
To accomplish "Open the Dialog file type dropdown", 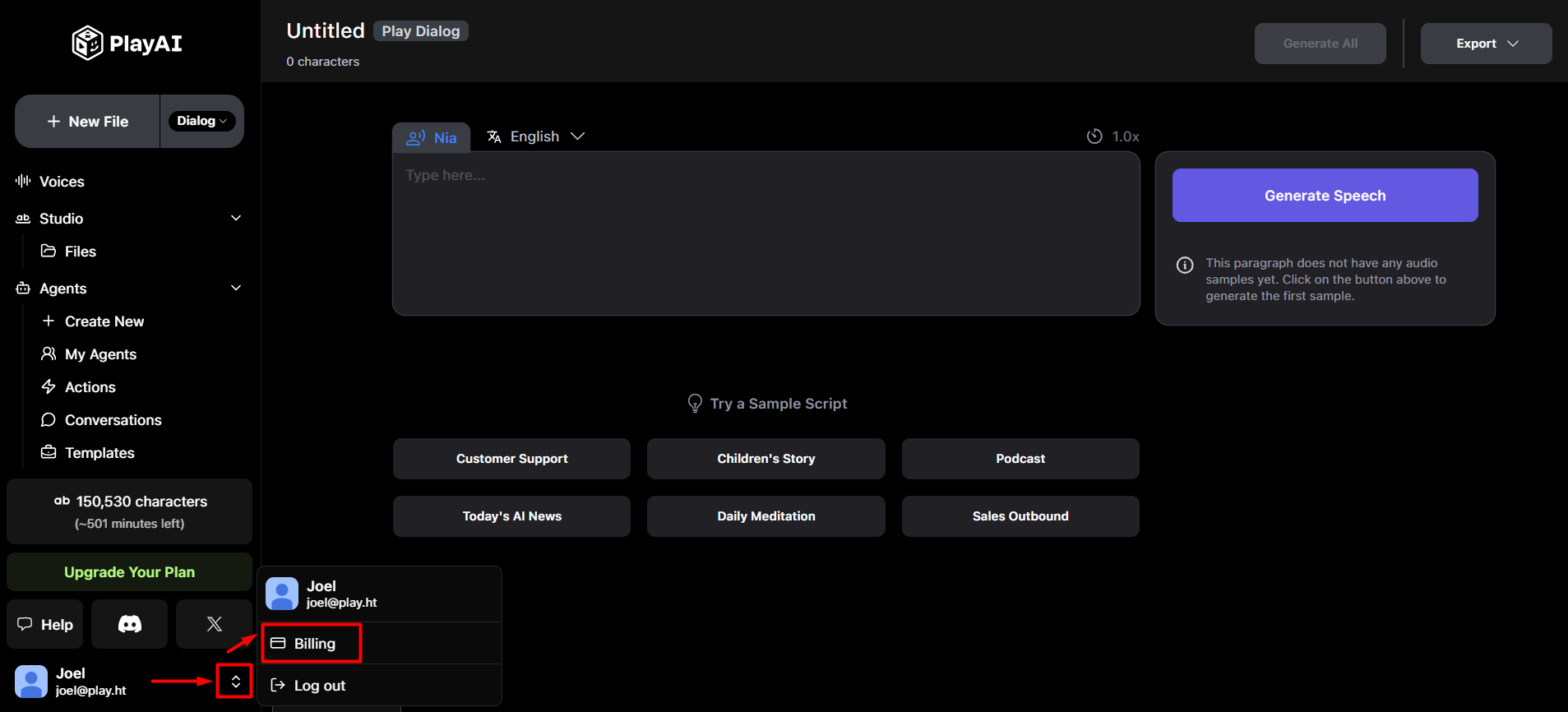I will coord(201,121).
